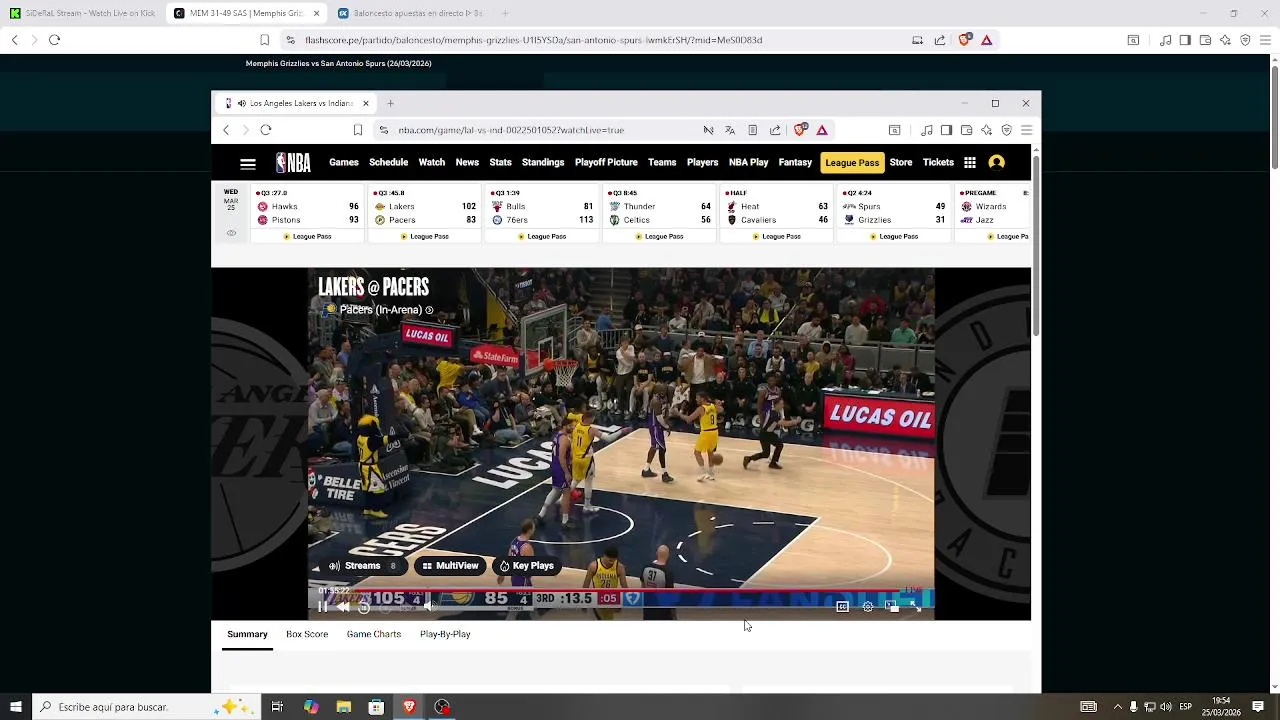
Task: Open Windows Start menu
Action: (x=15, y=707)
